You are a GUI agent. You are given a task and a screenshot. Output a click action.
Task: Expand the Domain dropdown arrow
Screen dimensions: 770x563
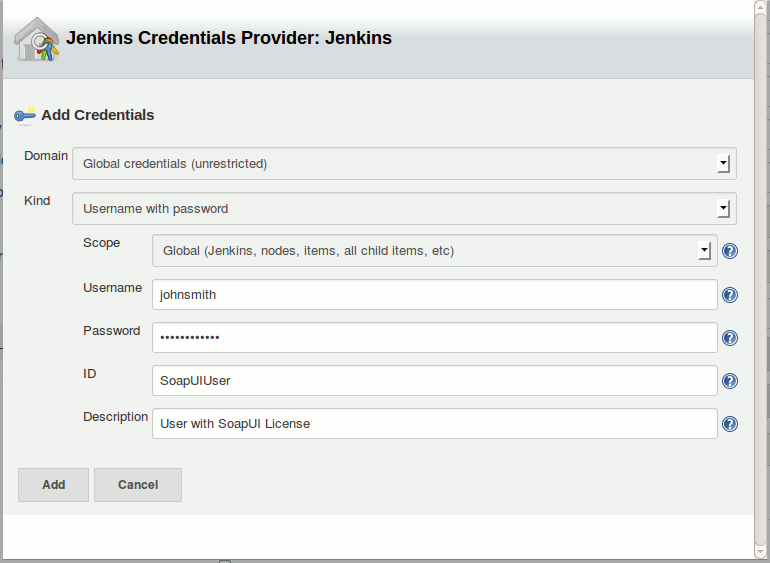pos(723,164)
